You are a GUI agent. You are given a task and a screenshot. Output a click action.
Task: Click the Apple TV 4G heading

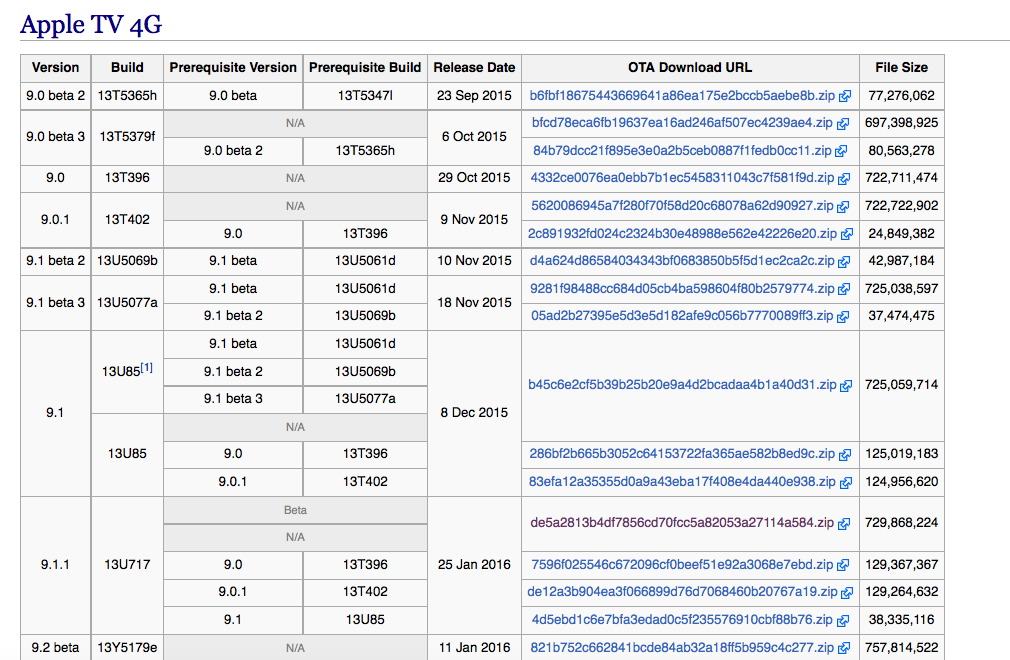click(x=91, y=24)
